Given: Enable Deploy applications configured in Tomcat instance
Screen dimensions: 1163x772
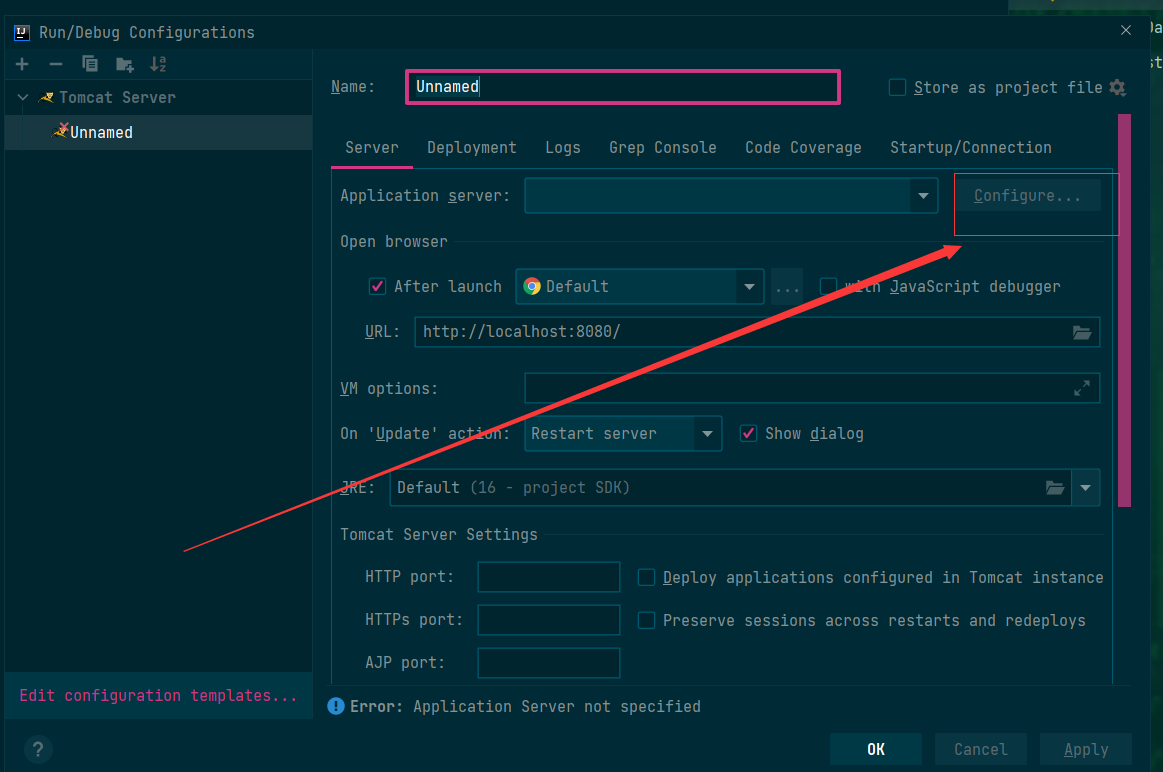Looking at the screenshot, I should tap(647, 577).
